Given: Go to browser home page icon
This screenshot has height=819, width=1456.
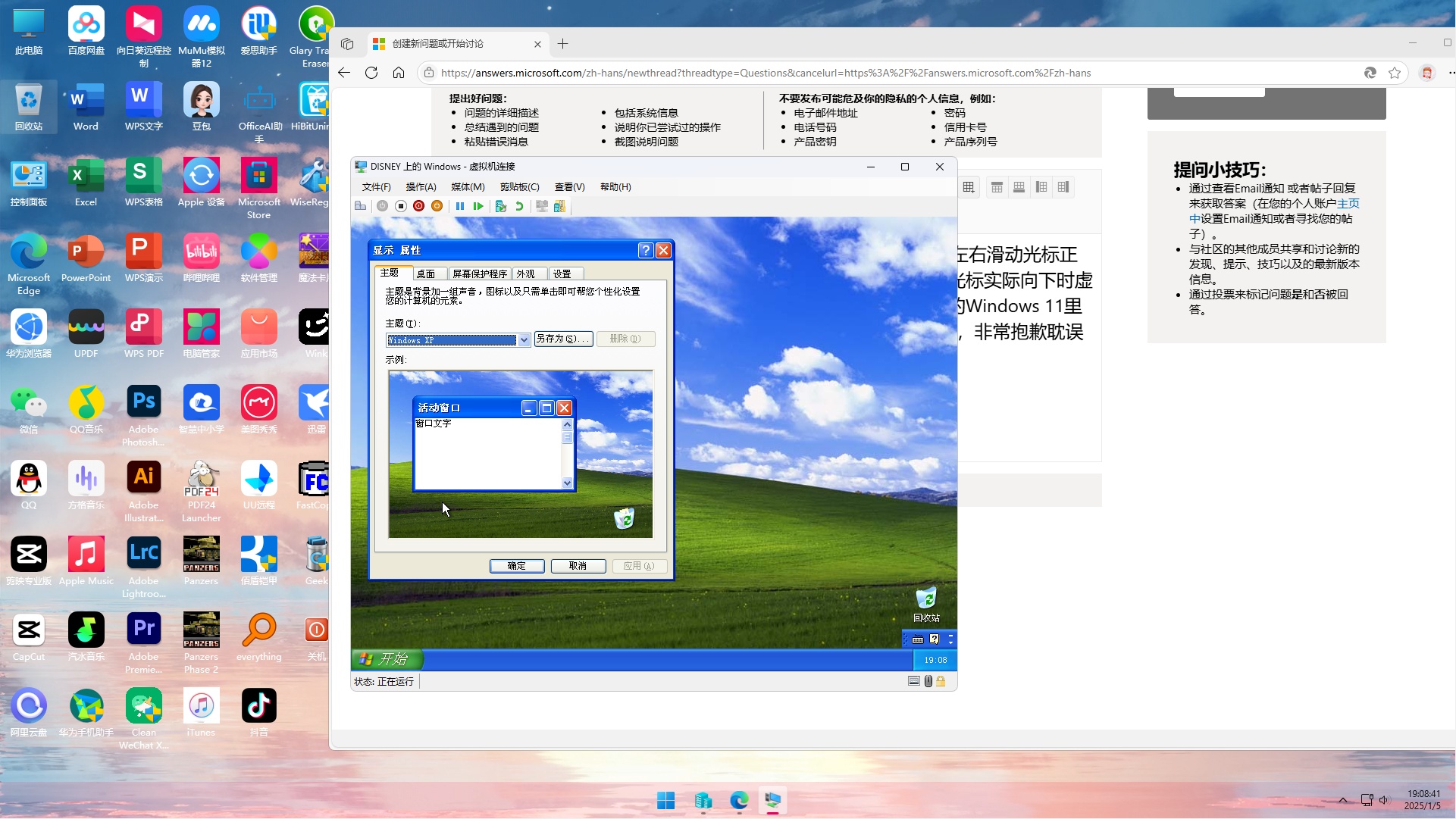Looking at the screenshot, I should point(399,73).
